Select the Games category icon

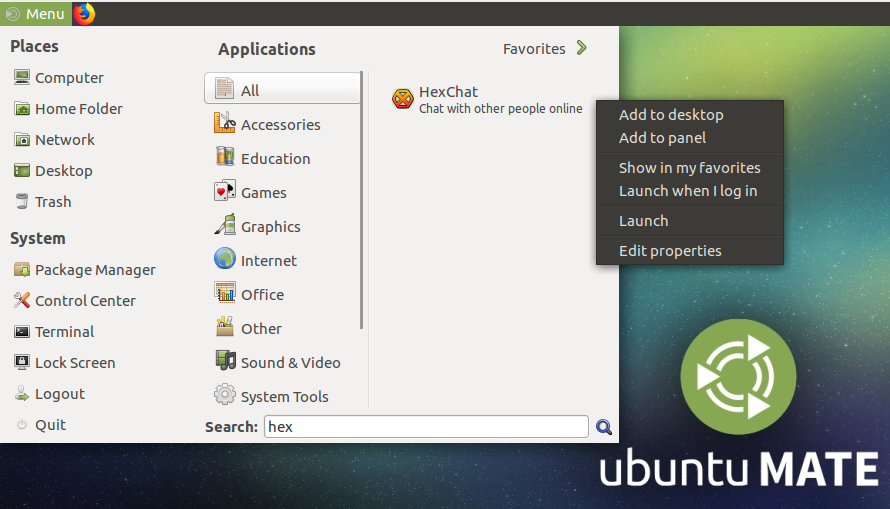coord(224,191)
